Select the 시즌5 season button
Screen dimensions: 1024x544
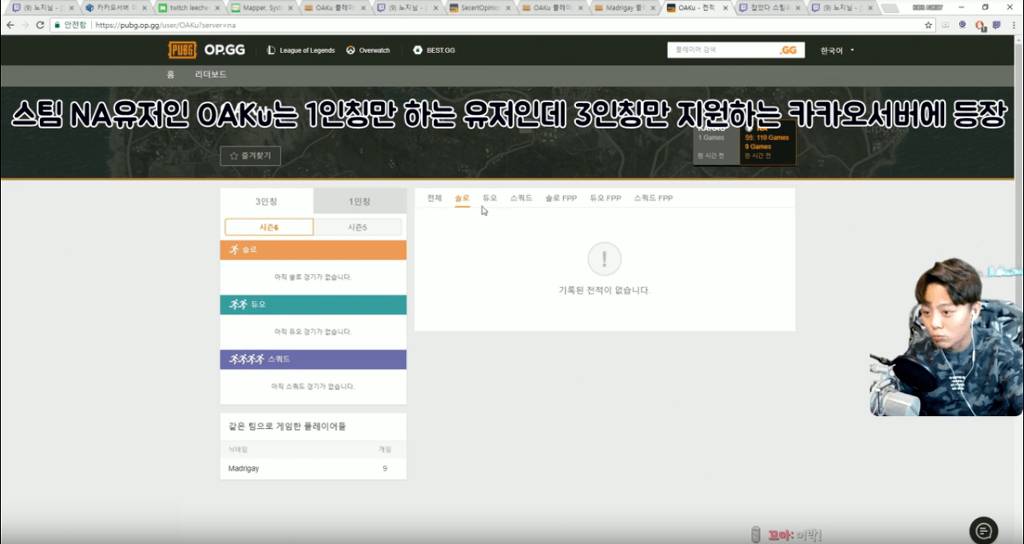point(358,227)
